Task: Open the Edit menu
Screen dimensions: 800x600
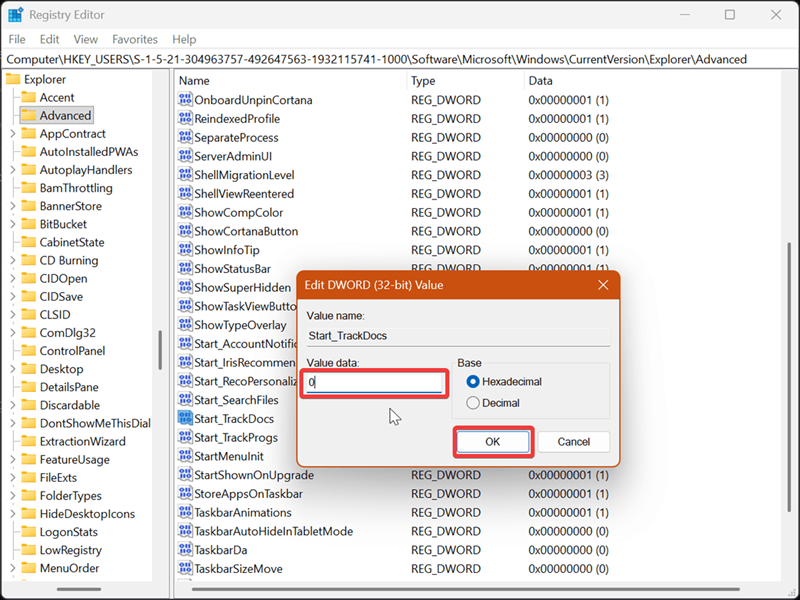Action: coord(49,39)
